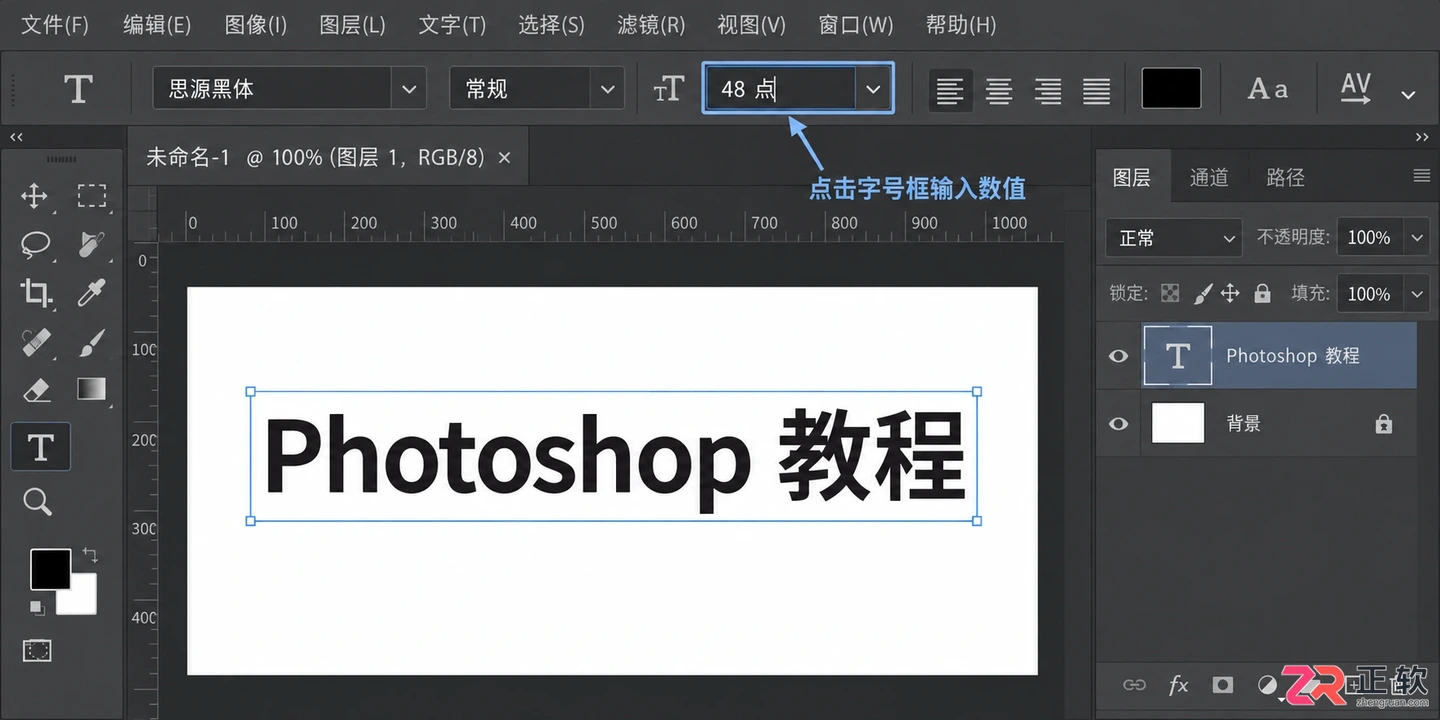Toggle Quick Mask mode
Image resolution: width=1440 pixels, height=720 pixels.
point(38,651)
